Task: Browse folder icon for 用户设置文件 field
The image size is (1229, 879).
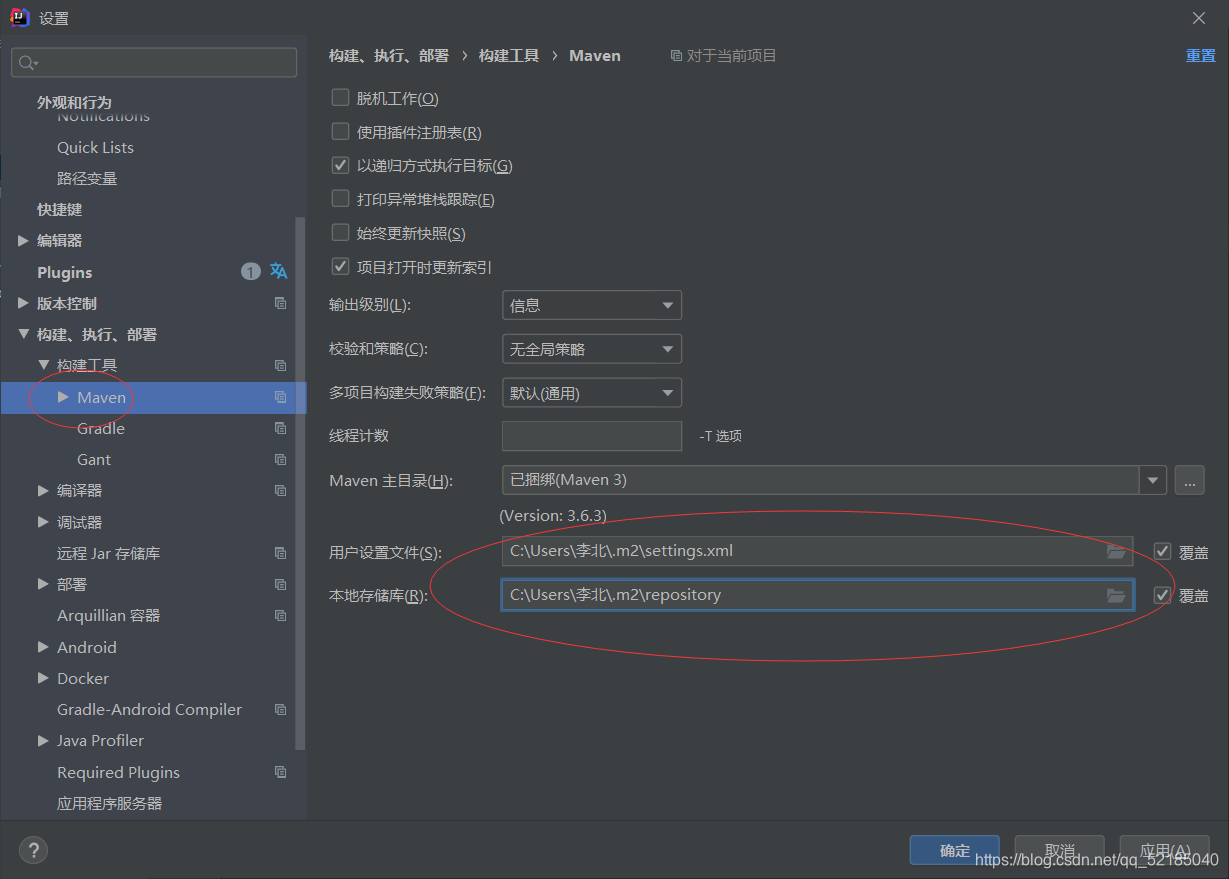Action: tap(1116, 551)
